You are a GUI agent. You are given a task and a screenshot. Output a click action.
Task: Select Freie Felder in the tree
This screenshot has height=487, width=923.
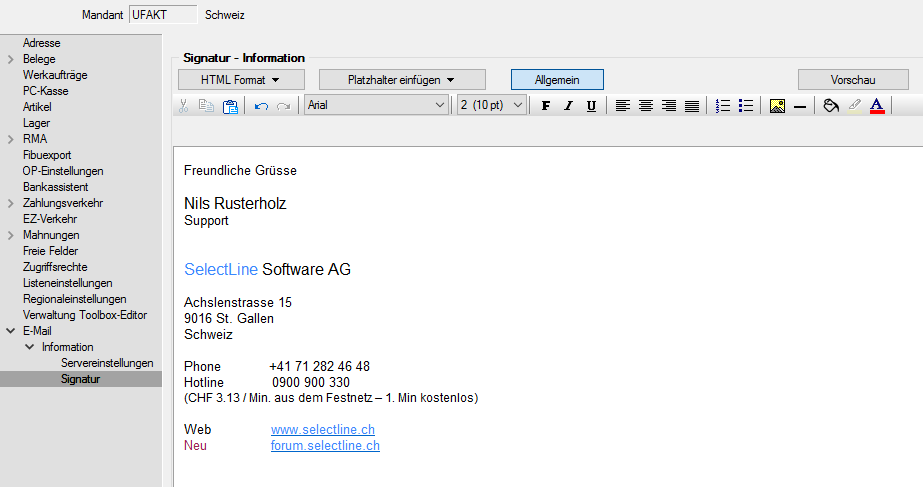pos(50,251)
